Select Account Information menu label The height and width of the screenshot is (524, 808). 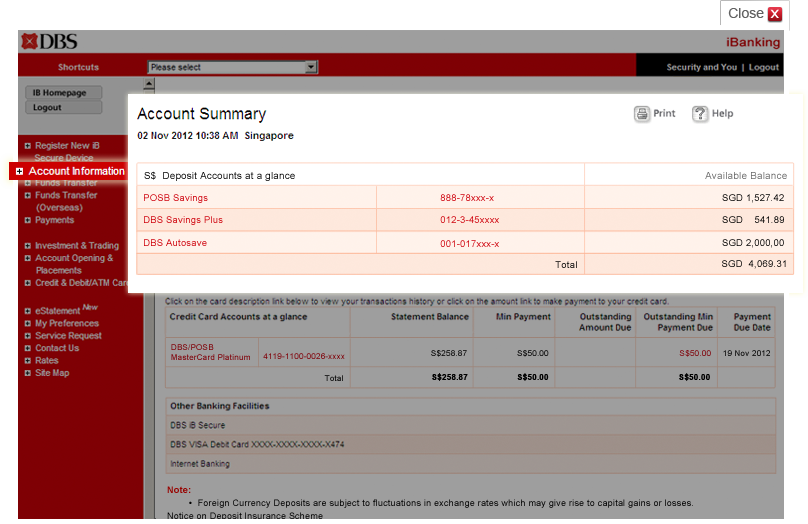pyautogui.click(x=76, y=171)
